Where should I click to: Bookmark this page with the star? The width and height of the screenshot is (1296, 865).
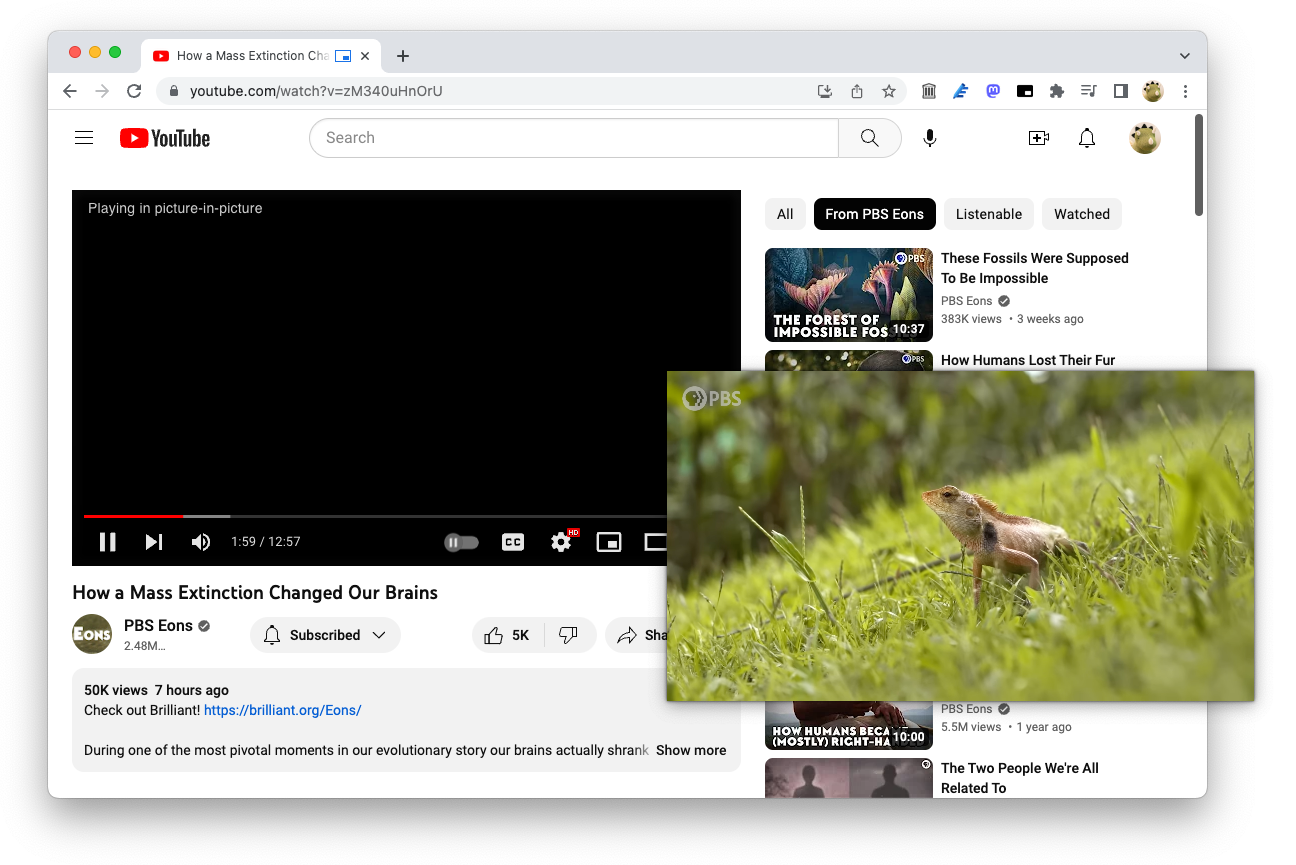coord(889,91)
